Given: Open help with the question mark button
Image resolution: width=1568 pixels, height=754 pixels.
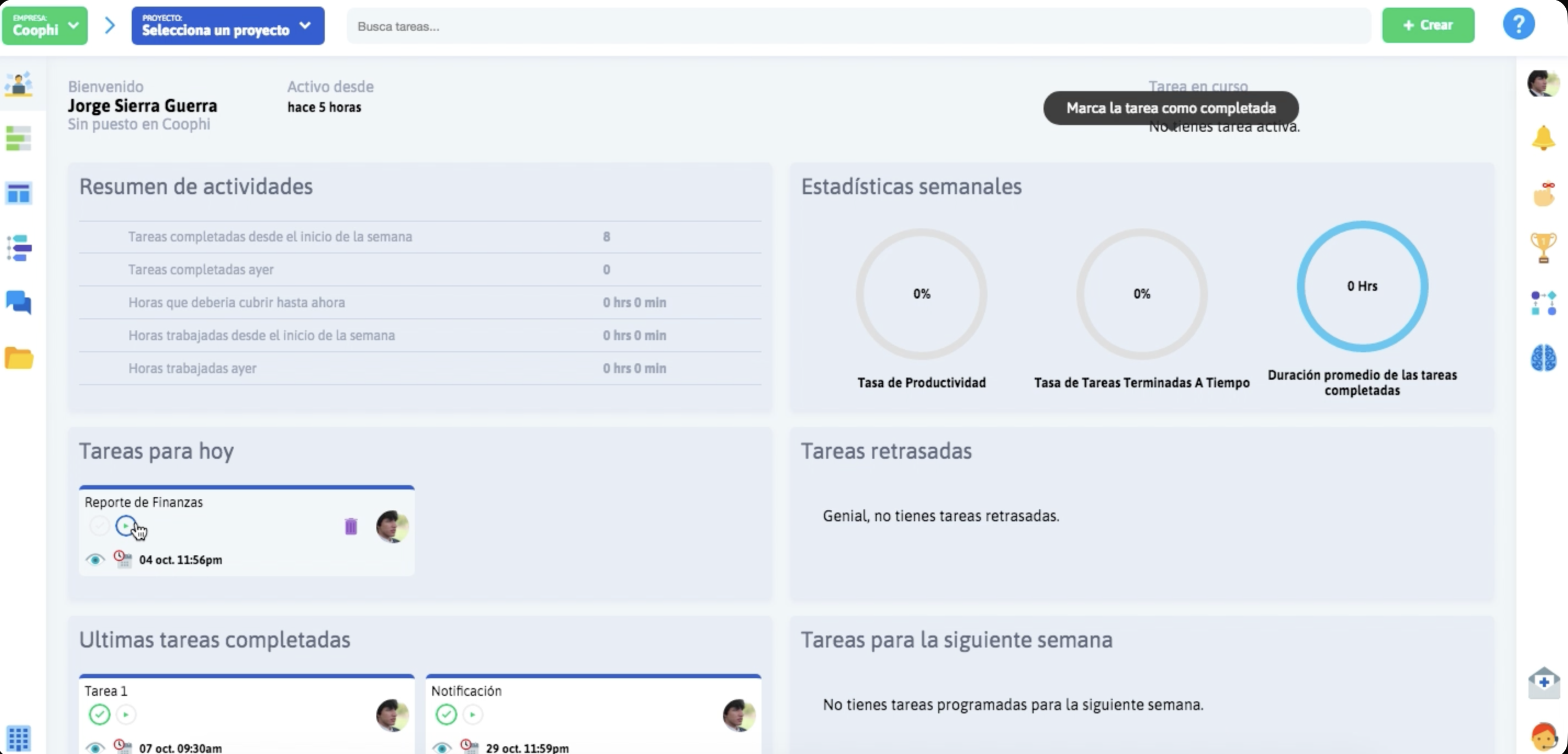Looking at the screenshot, I should click(x=1518, y=24).
